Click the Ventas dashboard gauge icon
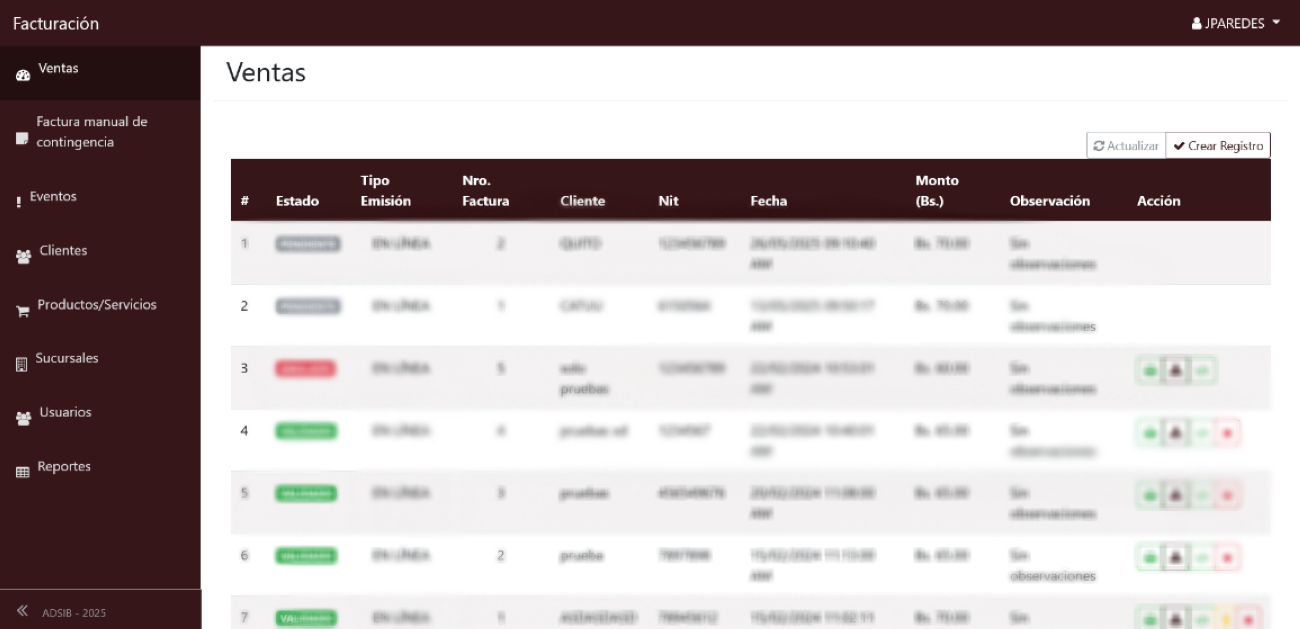This screenshot has width=1300, height=629. (x=23, y=75)
